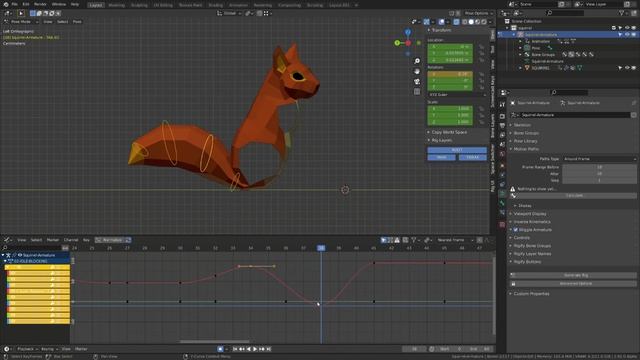Open the Paths Type dropdown
Screen dimensions: 640x360
tap(600, 159)
